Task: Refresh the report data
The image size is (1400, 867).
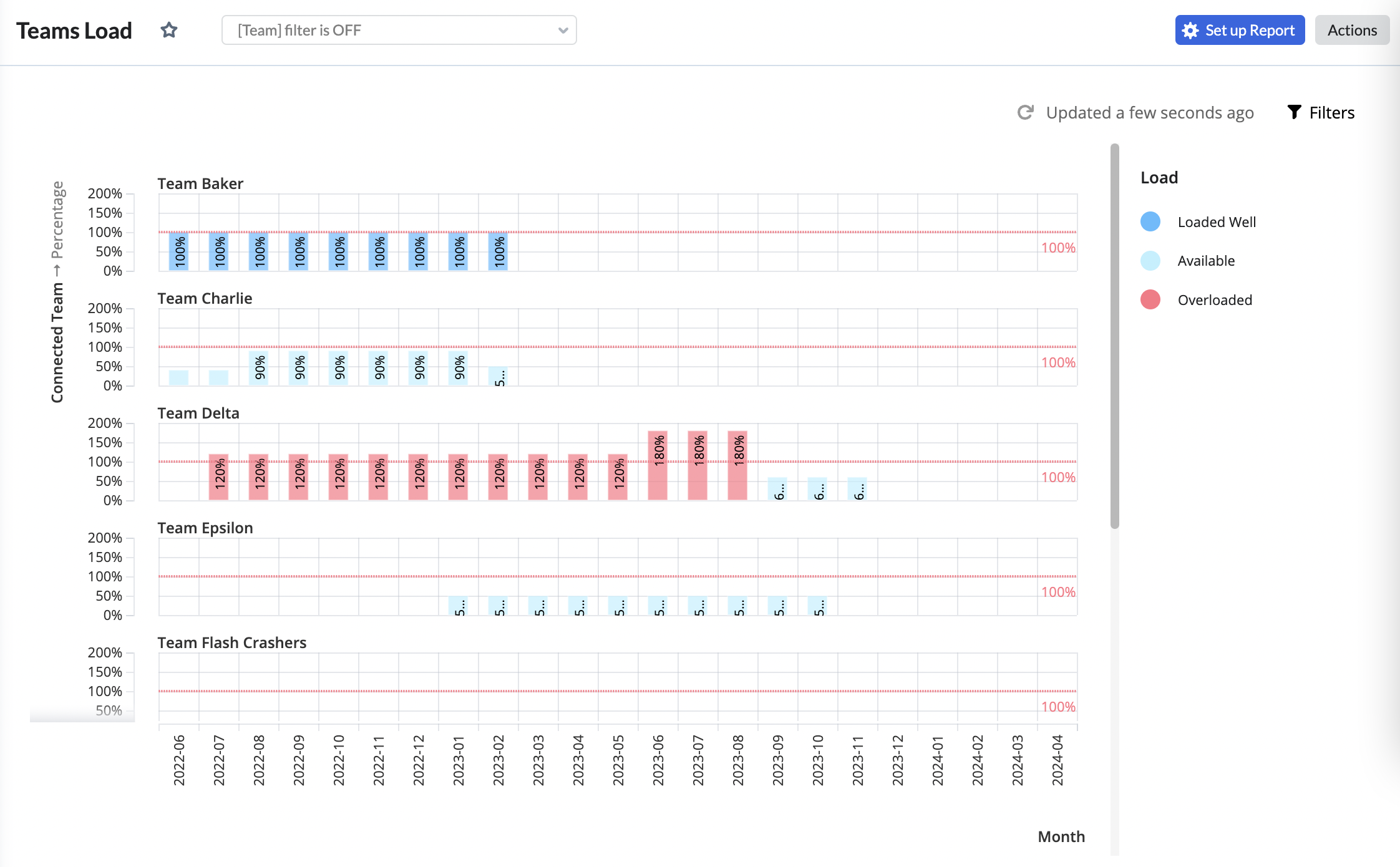Action: [1025, 113]
